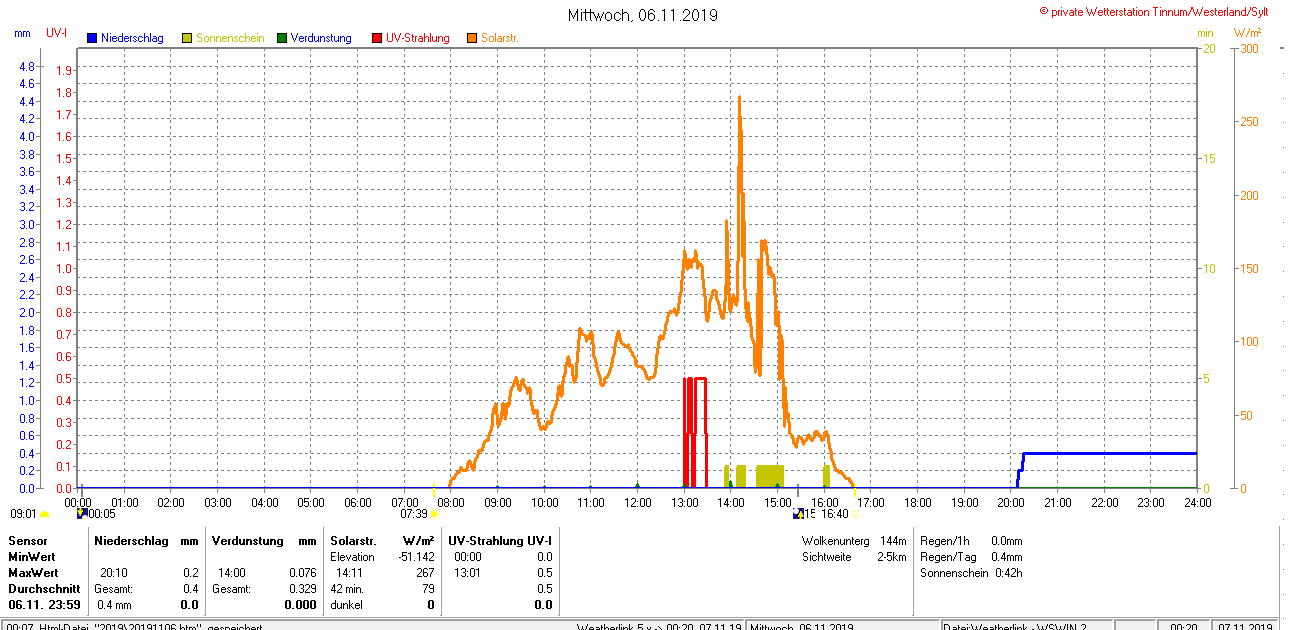
Task: Select the Niederschlag legend label
Action: pos(132,38)
